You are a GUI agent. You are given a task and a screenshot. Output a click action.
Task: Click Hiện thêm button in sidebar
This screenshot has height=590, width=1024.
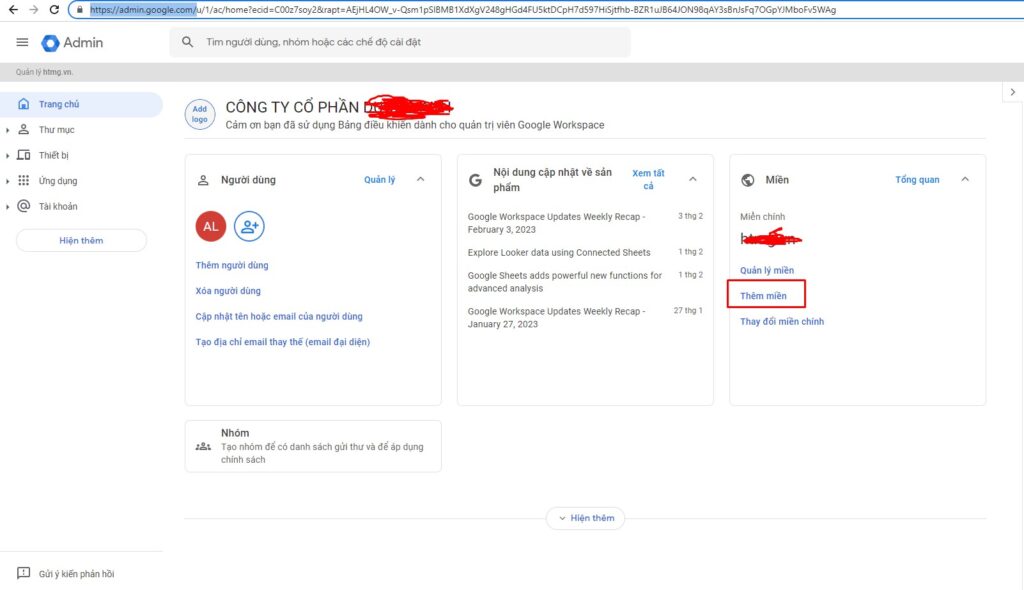pyautogui.click(x=81, y=240)
